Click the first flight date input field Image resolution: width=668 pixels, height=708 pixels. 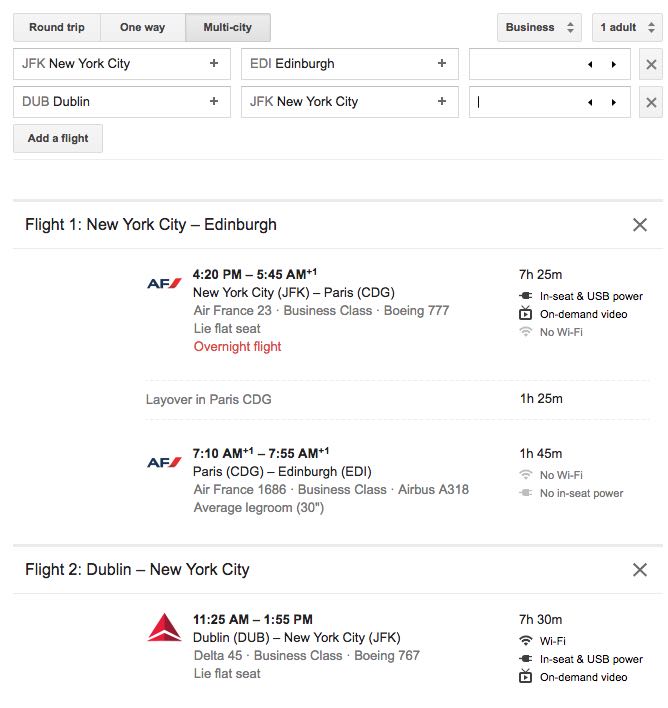(527, 64)
